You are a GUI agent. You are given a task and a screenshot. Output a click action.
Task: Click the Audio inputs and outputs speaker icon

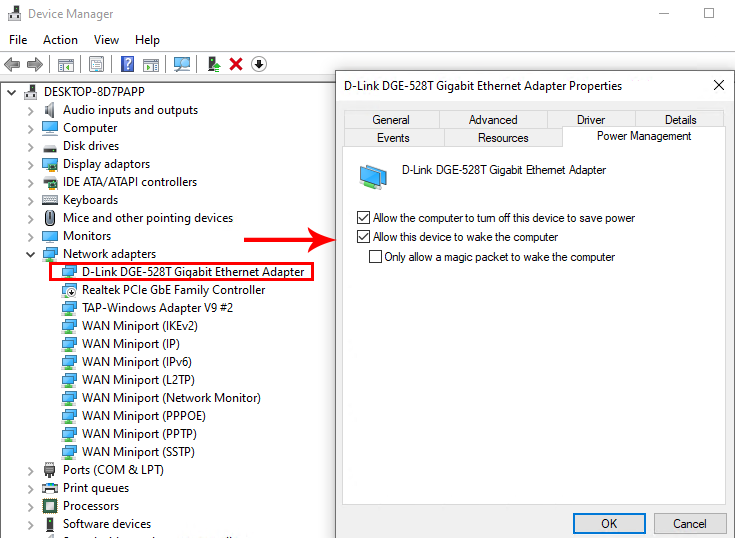click(50, 110)
